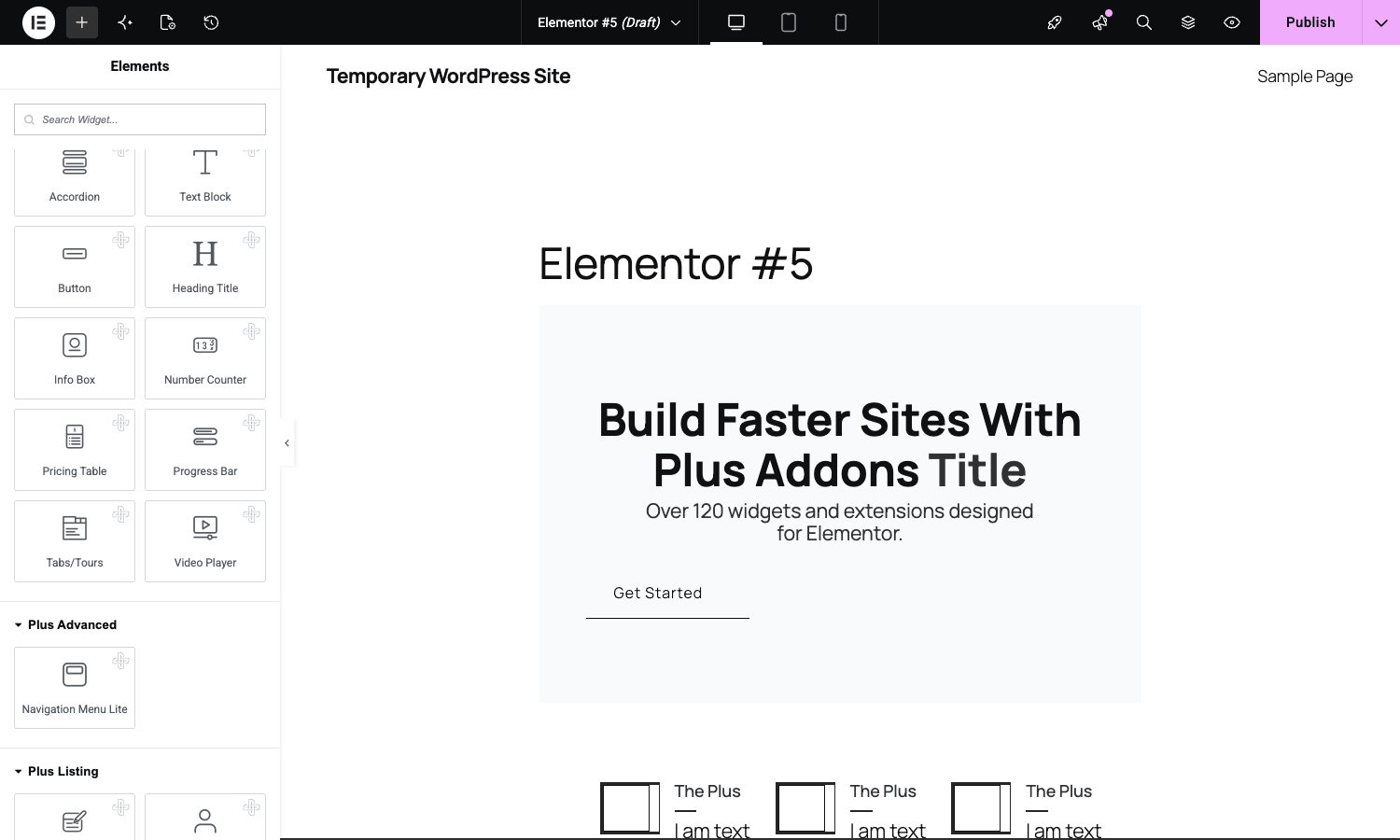
Task: Switch to Desktop preview mode
Action: click(736, 22)
